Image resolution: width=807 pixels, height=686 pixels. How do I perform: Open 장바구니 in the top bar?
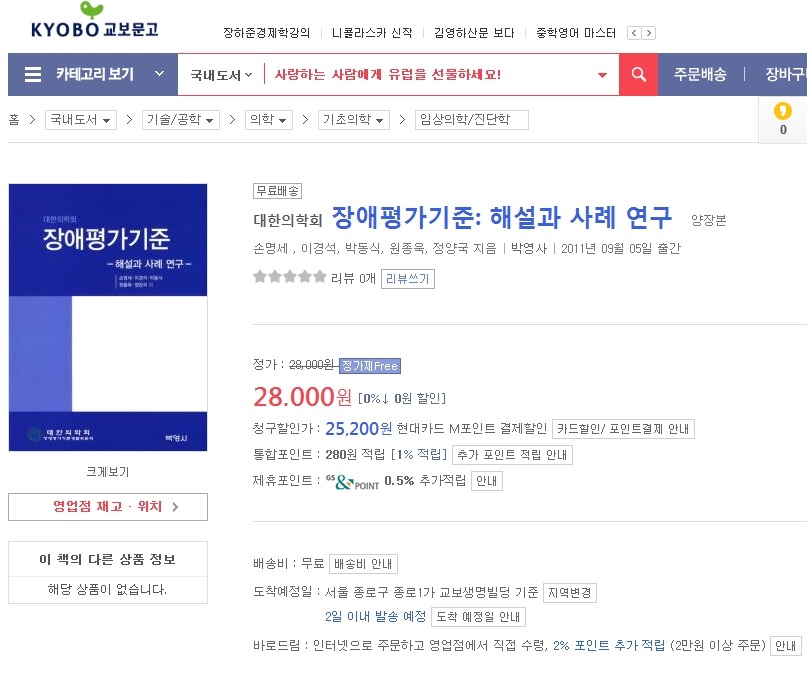[x=785, y=75]
